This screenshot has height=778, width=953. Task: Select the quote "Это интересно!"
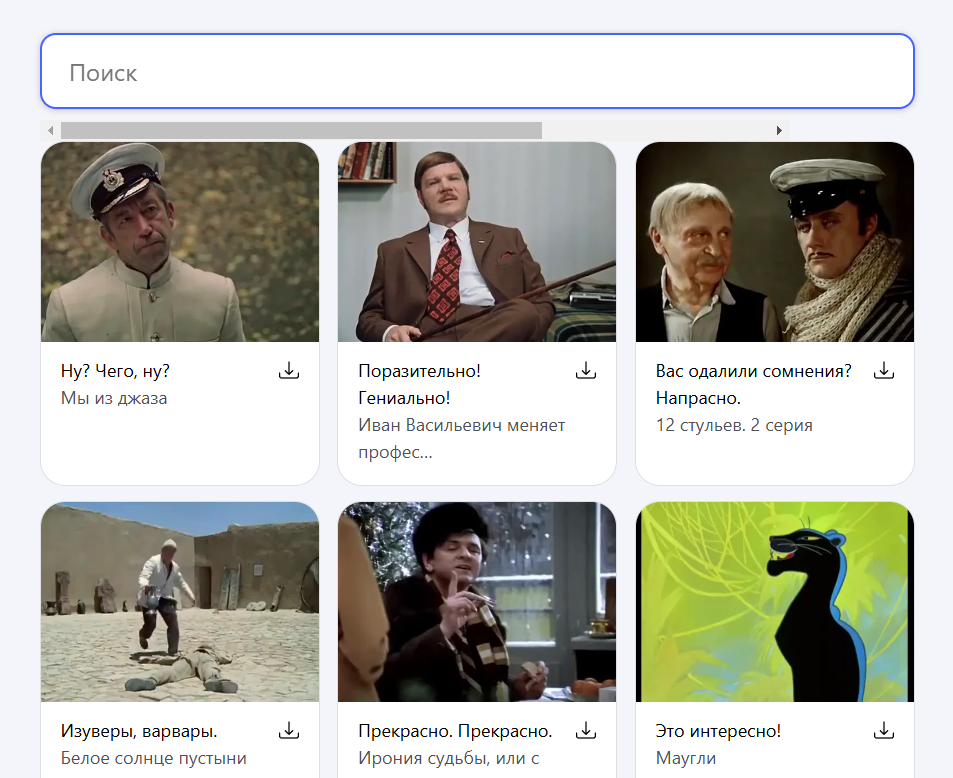[x=718, y=731]
